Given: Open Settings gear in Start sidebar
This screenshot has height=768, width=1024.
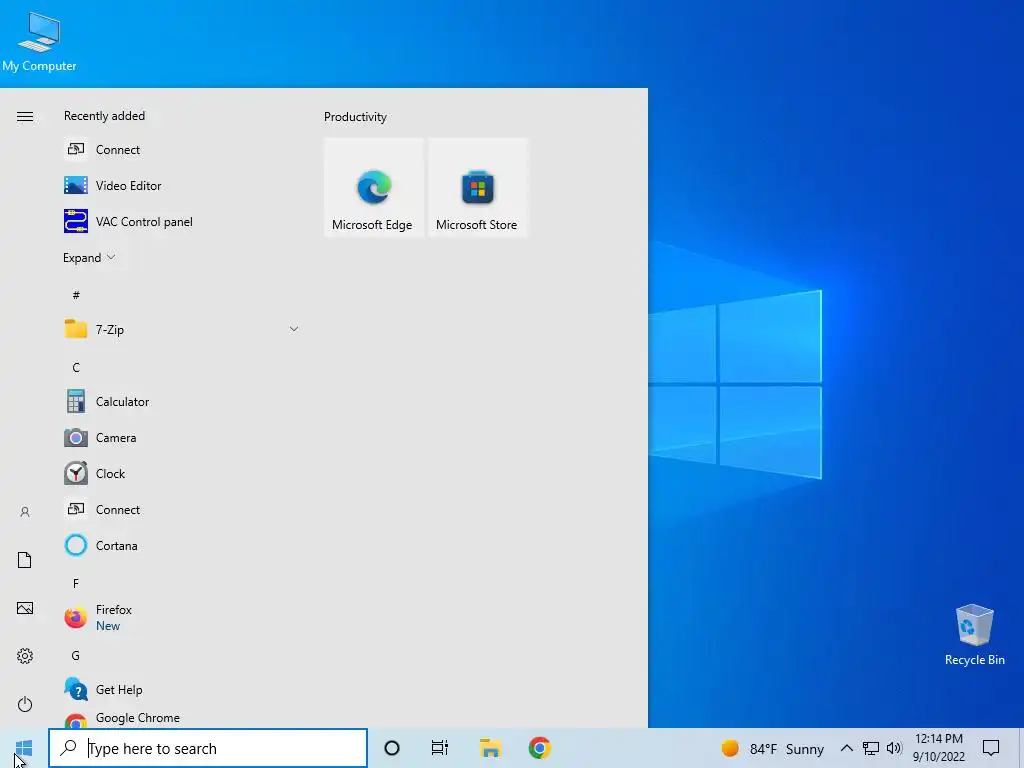Looking at the screenshot, I should (25, 656).
